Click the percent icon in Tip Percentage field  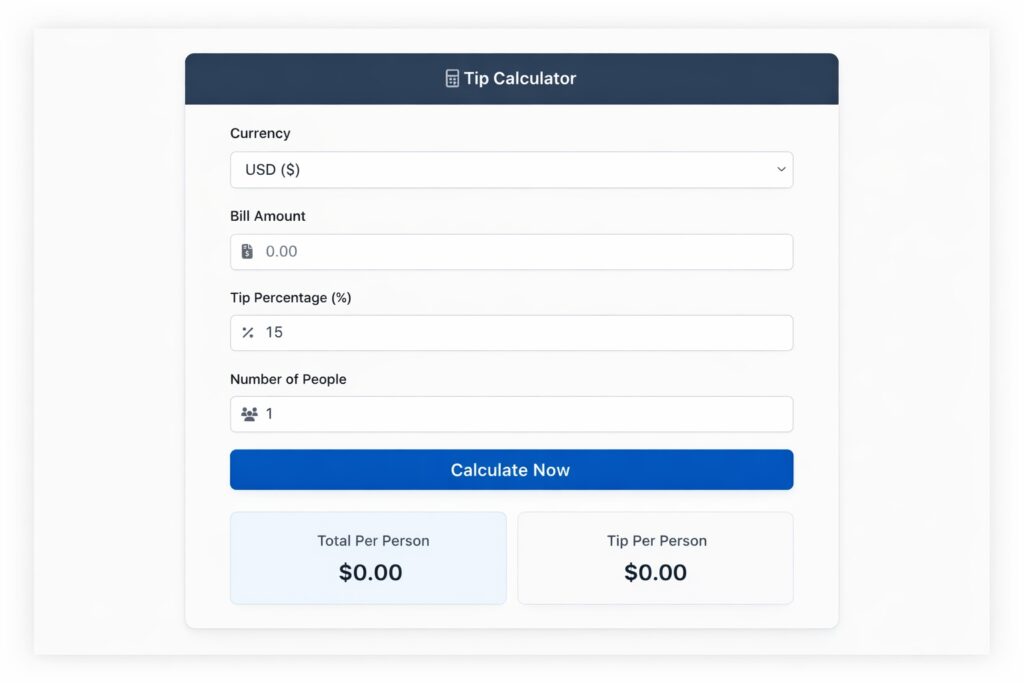(248, 332)
